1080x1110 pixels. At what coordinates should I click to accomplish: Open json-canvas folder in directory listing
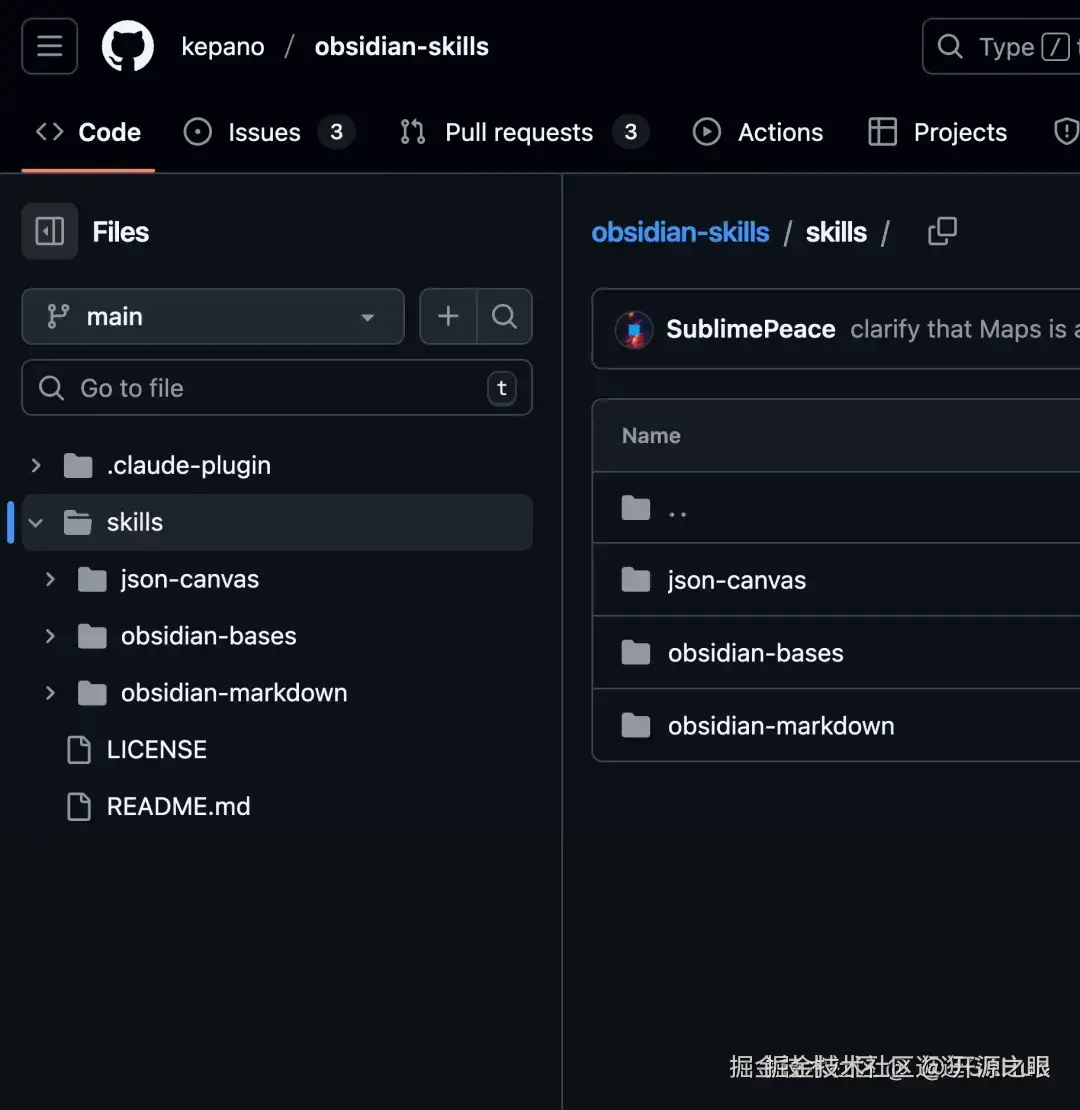pos(737,580)
